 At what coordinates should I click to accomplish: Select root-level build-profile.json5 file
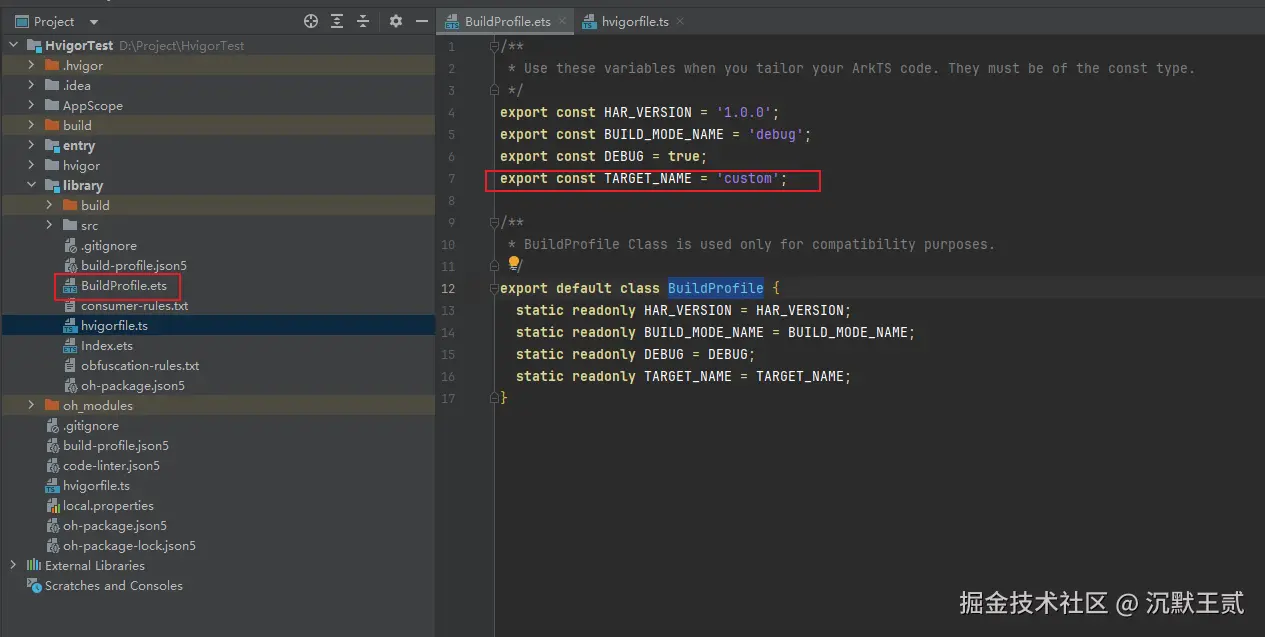click(x=116, y=446)
